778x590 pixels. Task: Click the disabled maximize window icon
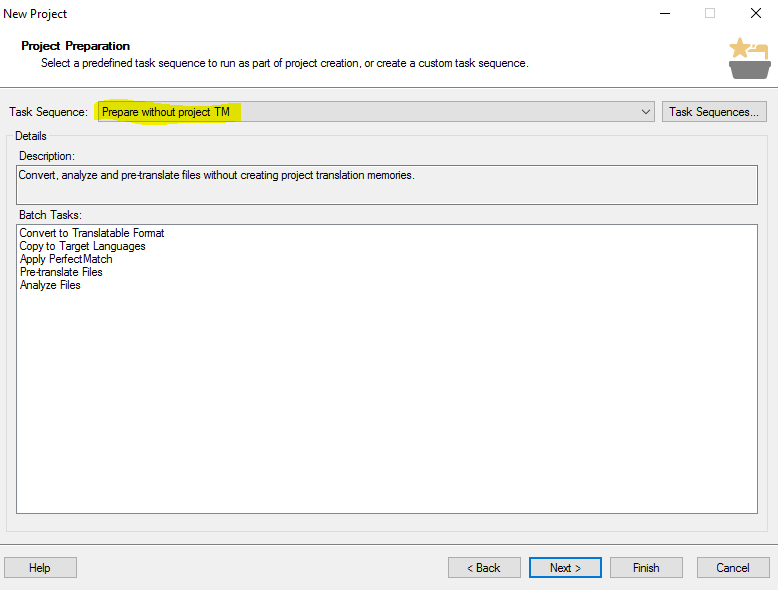[710, 13]
